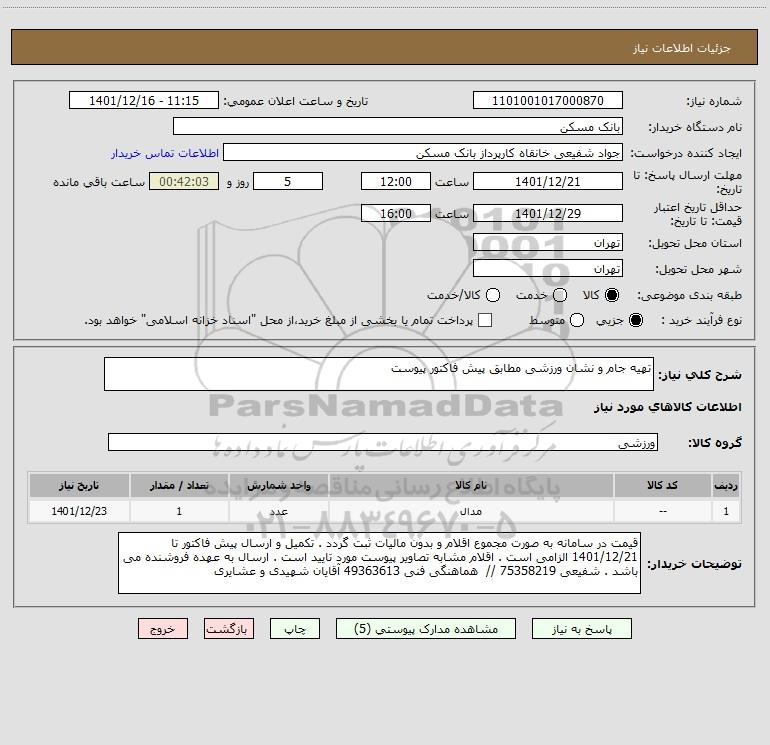Click the request creator field جواد شفیعی
This screenshot has height=745, width=770.
point(423,152)
